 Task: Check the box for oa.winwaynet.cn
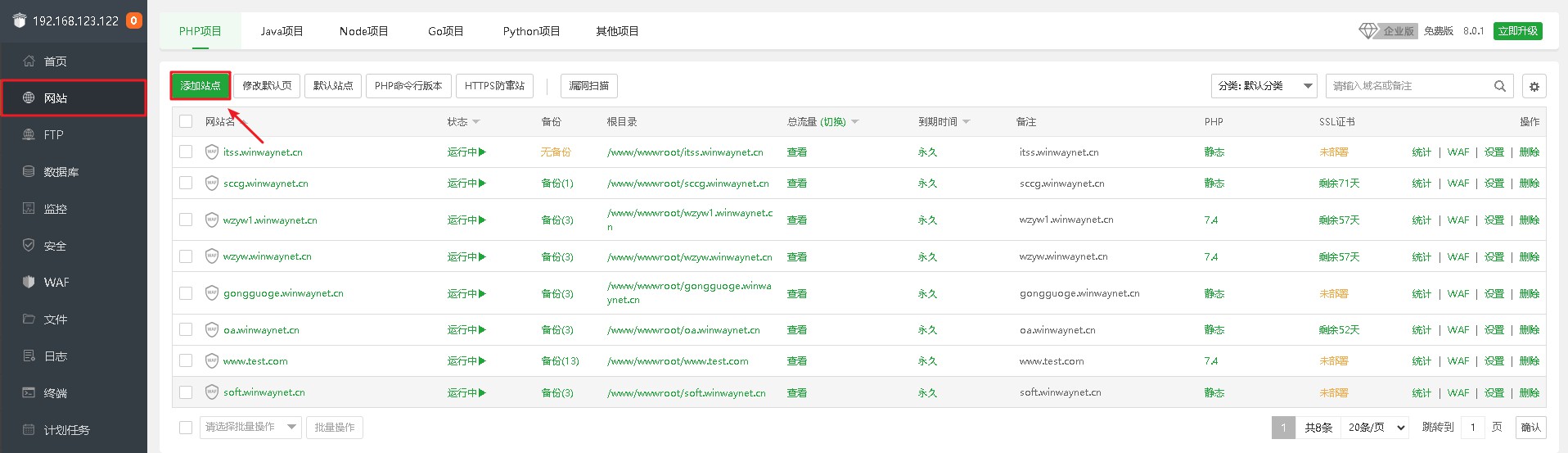tap(186, 329)
